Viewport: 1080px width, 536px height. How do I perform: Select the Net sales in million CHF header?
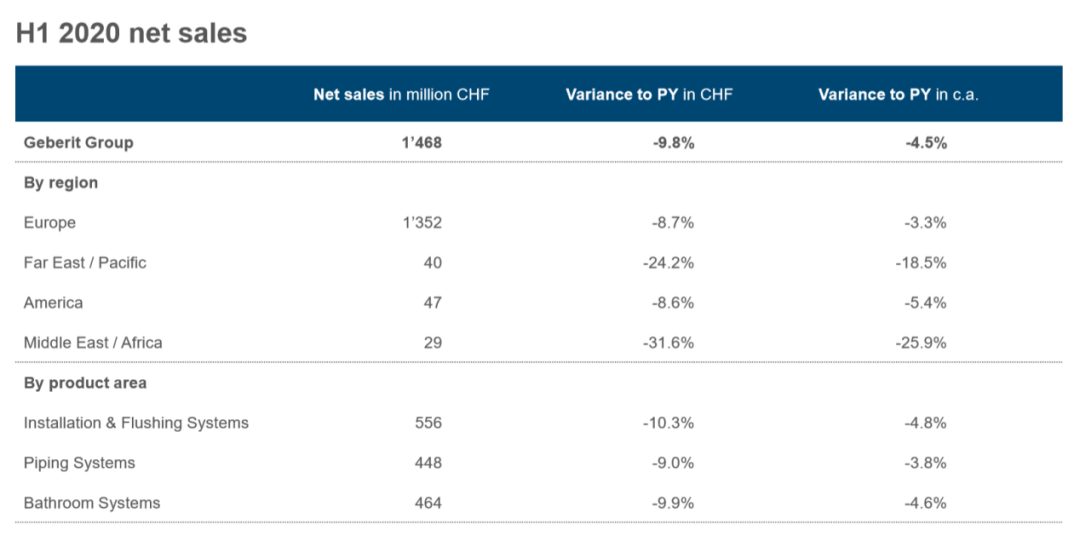coord(401,95)
